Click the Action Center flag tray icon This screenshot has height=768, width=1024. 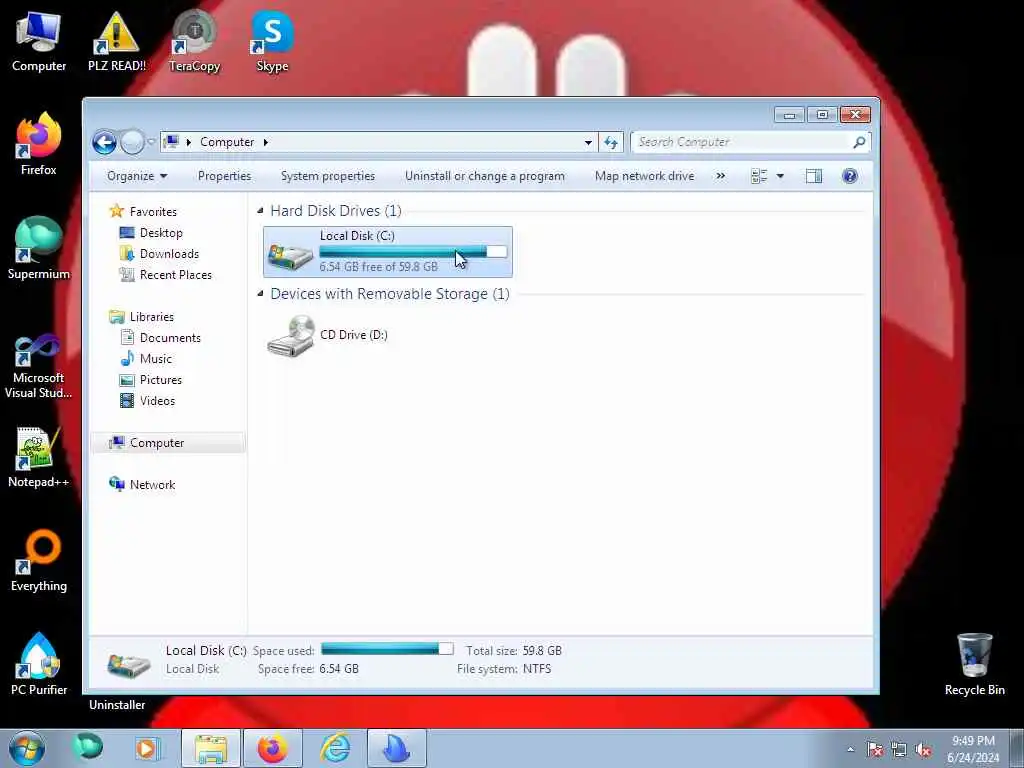(x=874, y=749)
